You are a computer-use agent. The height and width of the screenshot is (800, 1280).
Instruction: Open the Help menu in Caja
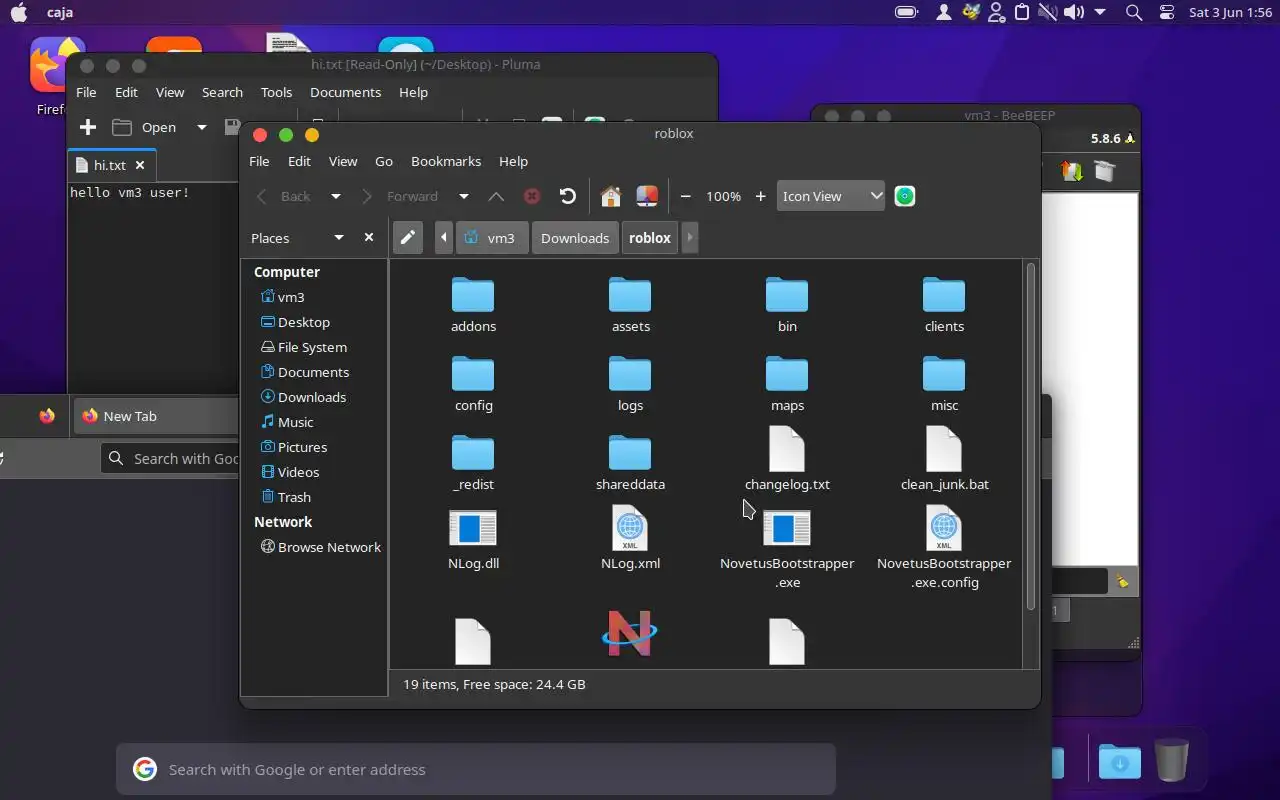513,161
